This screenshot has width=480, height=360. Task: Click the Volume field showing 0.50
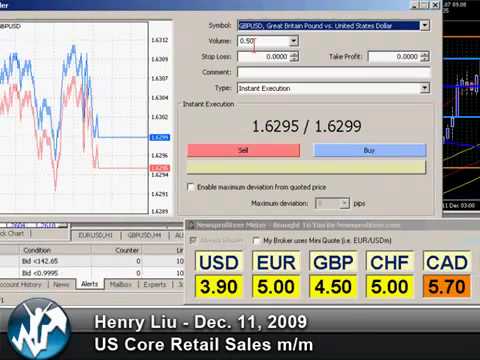[263, 41]
